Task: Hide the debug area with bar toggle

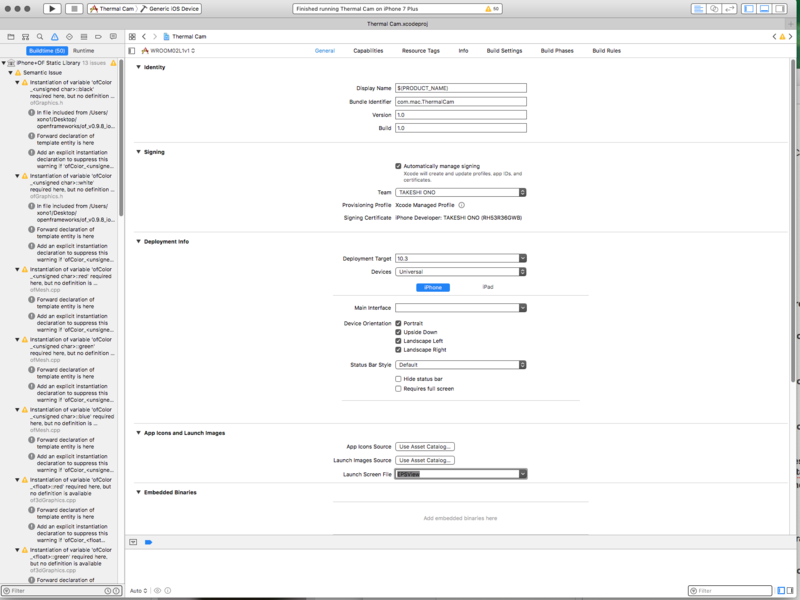Action: (133, 542)
